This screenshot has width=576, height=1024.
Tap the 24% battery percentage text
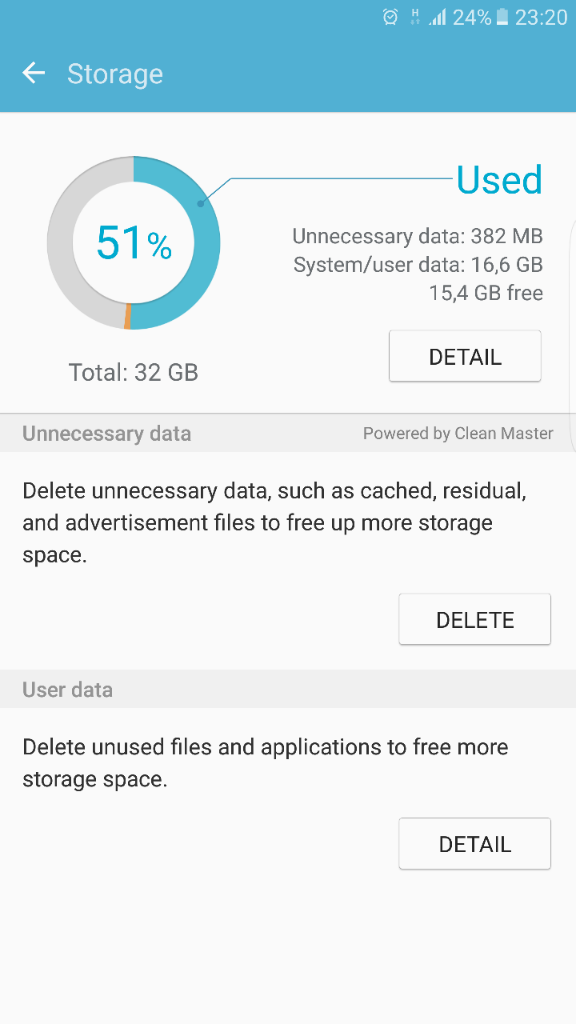[471, 18]
